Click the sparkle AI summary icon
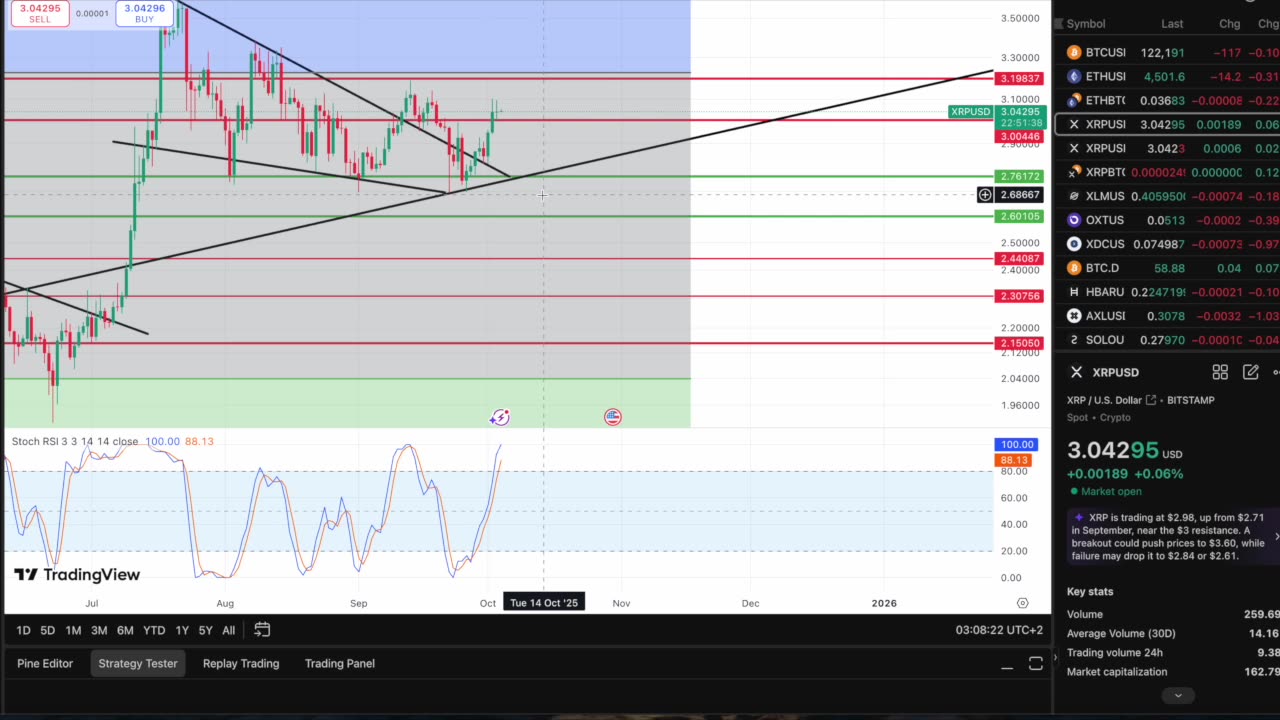The width and height of the screenshot is (1280, 720). pos(1078,518)
